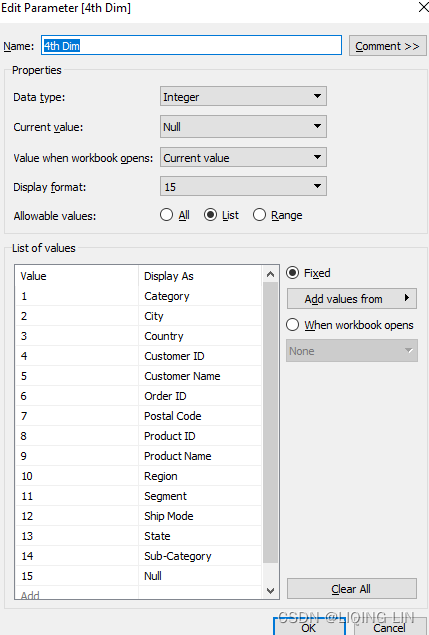Select the Sub-Category display cell
Image resolution: width=429 pixels, height=635 pixels.
[201, 556]
